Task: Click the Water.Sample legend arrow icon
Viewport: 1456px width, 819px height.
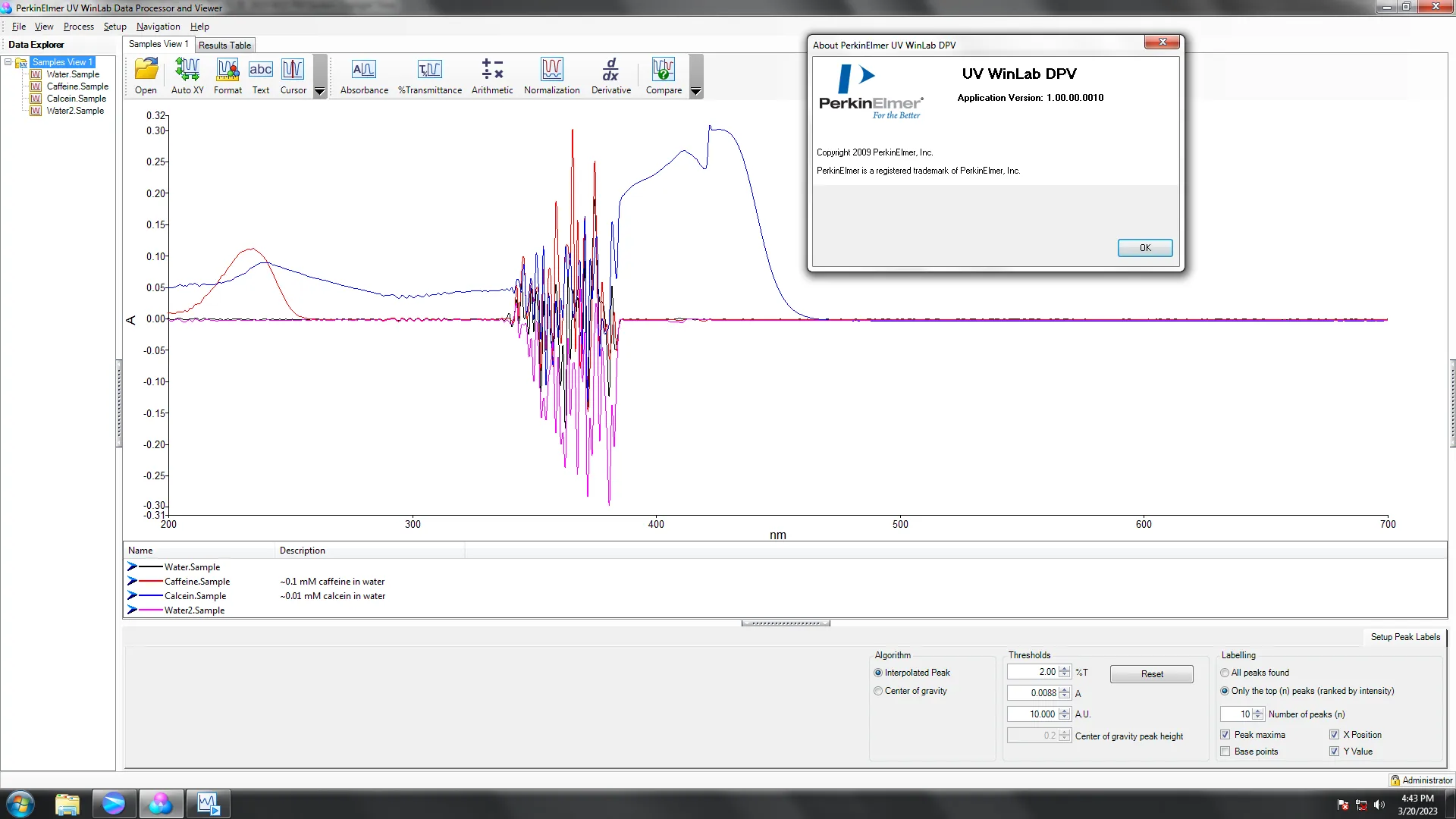Action: pos(133,566)
